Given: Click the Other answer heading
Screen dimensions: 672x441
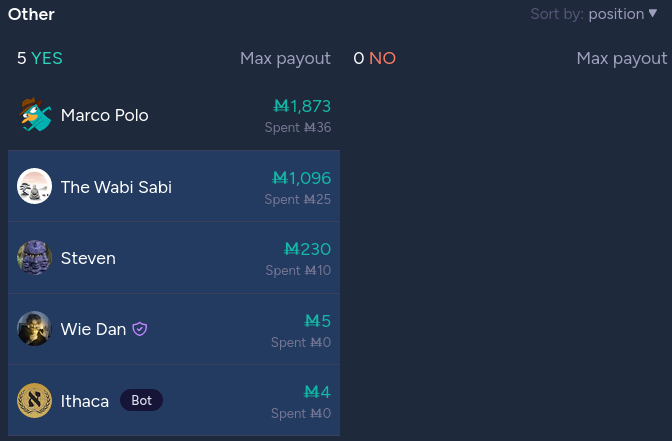Looking at the screenshot, I should tap(31, 14).
